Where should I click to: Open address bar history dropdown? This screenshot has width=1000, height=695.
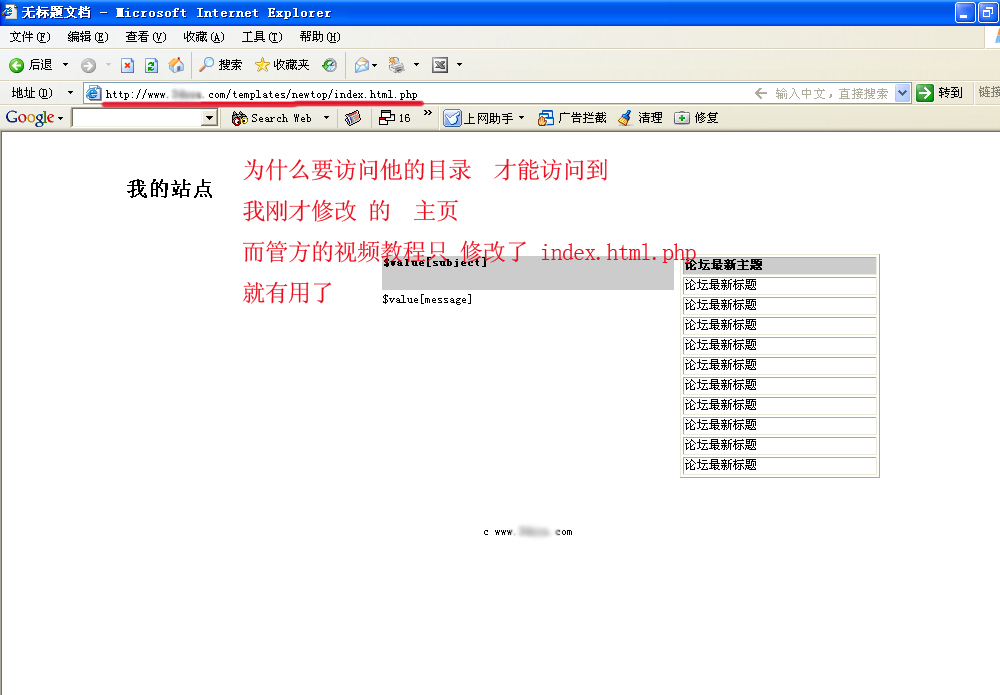(902, 93)
